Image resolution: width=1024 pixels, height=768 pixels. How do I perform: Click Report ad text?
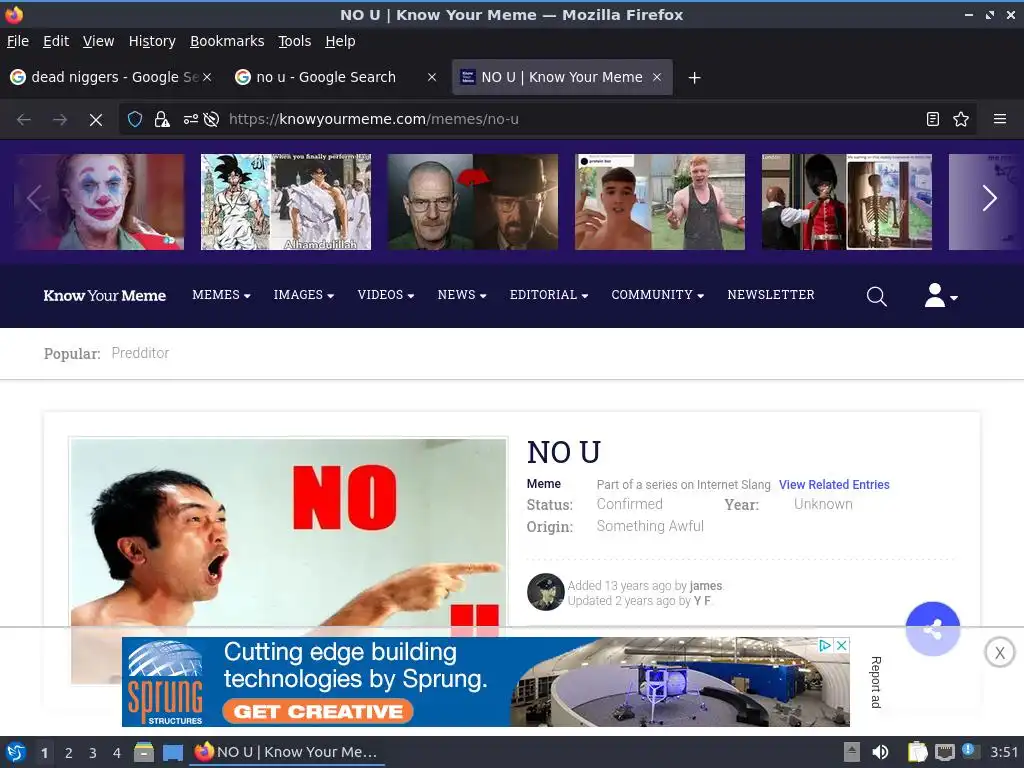(876, 682)
